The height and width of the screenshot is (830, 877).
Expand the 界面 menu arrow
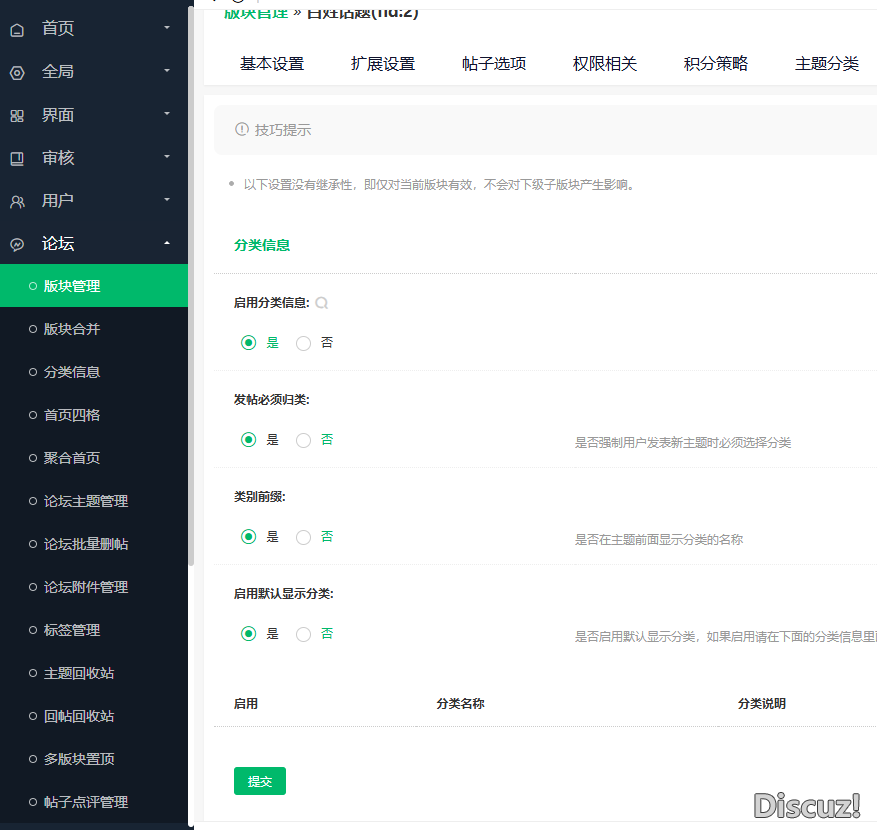coord(167,114)
